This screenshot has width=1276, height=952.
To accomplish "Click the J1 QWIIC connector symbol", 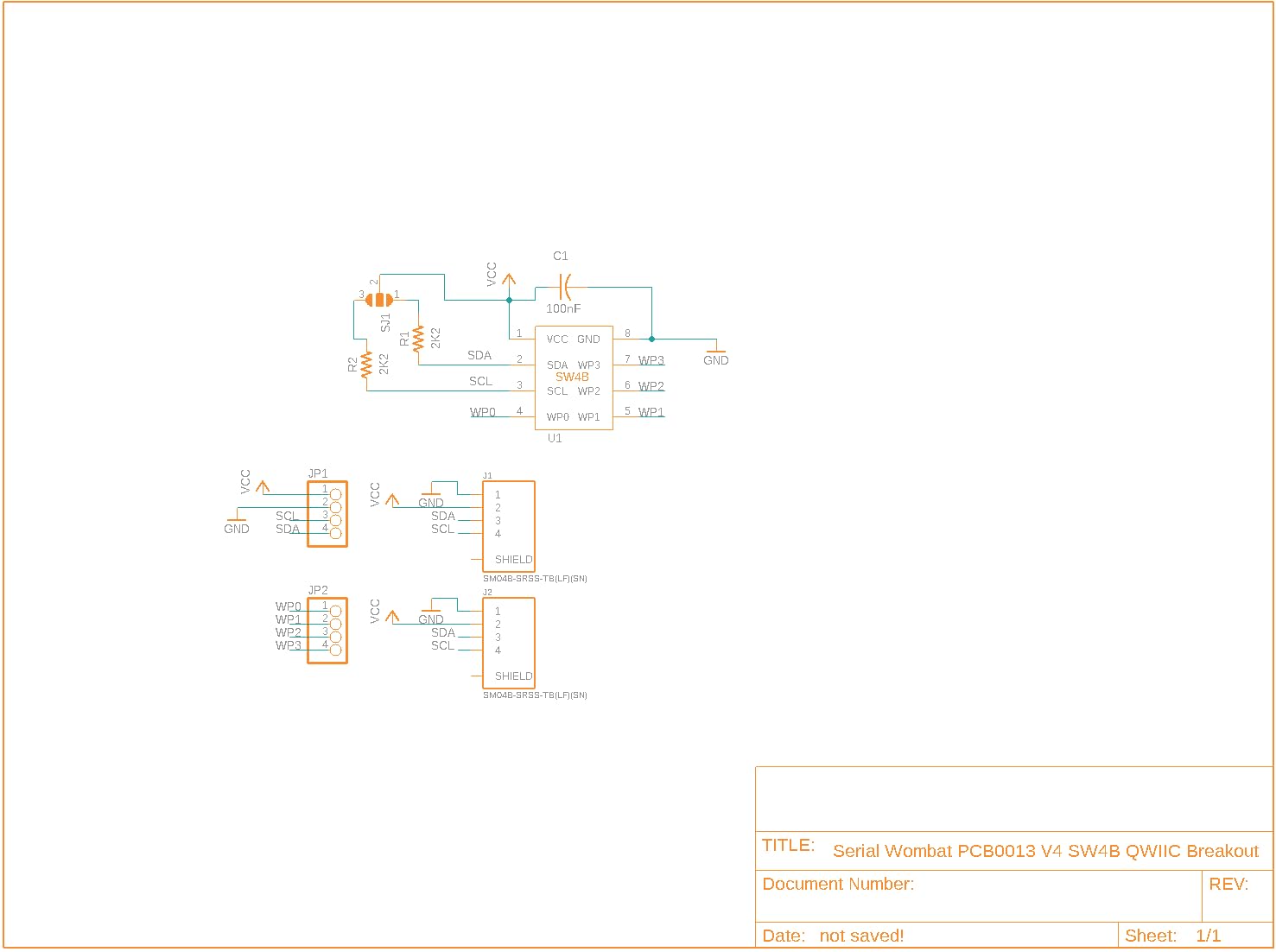I will 509,526.
